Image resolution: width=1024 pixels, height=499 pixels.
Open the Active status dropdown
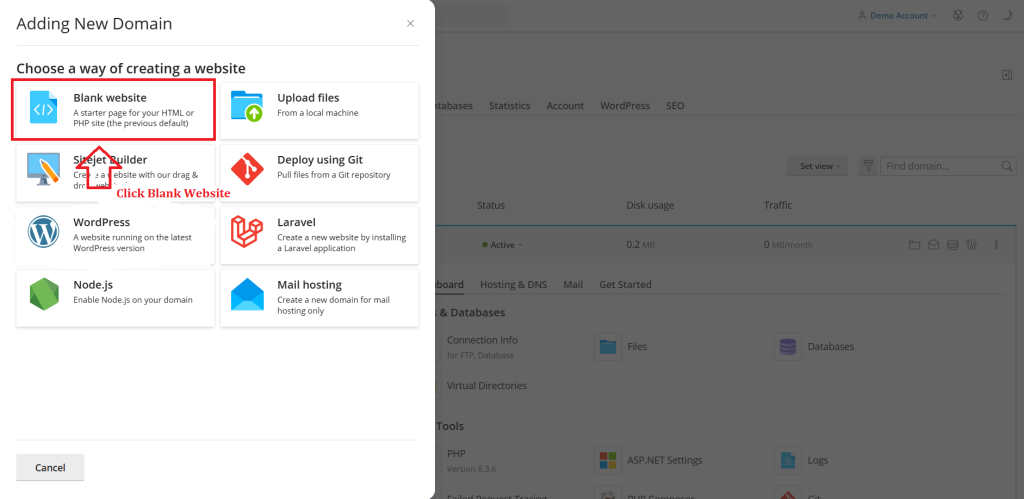pos(502,245)
